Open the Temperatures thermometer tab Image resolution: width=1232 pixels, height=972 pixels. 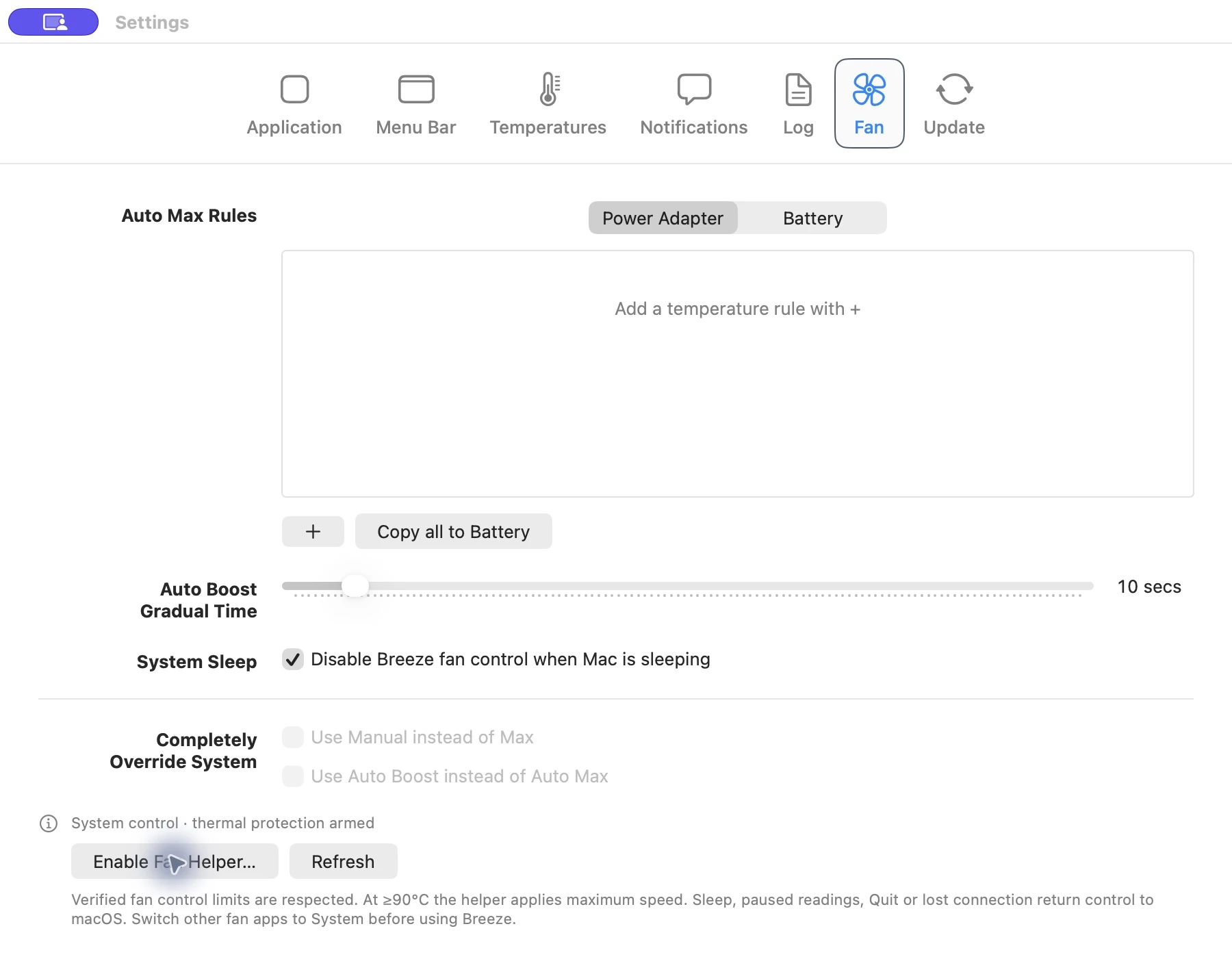tap(548, 104)
